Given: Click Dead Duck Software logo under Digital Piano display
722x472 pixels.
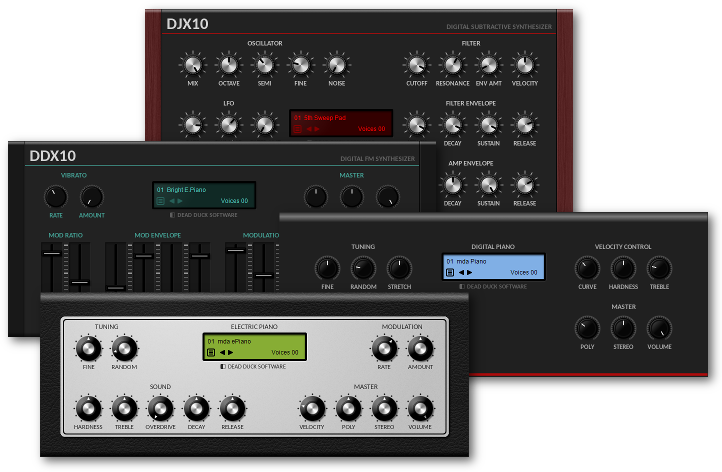Looking at the screenshot, I should [493, 286].
